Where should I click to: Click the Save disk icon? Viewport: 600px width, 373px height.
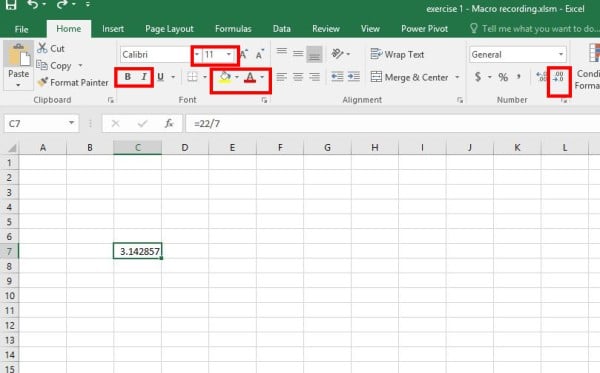click(x=10, y=4)
